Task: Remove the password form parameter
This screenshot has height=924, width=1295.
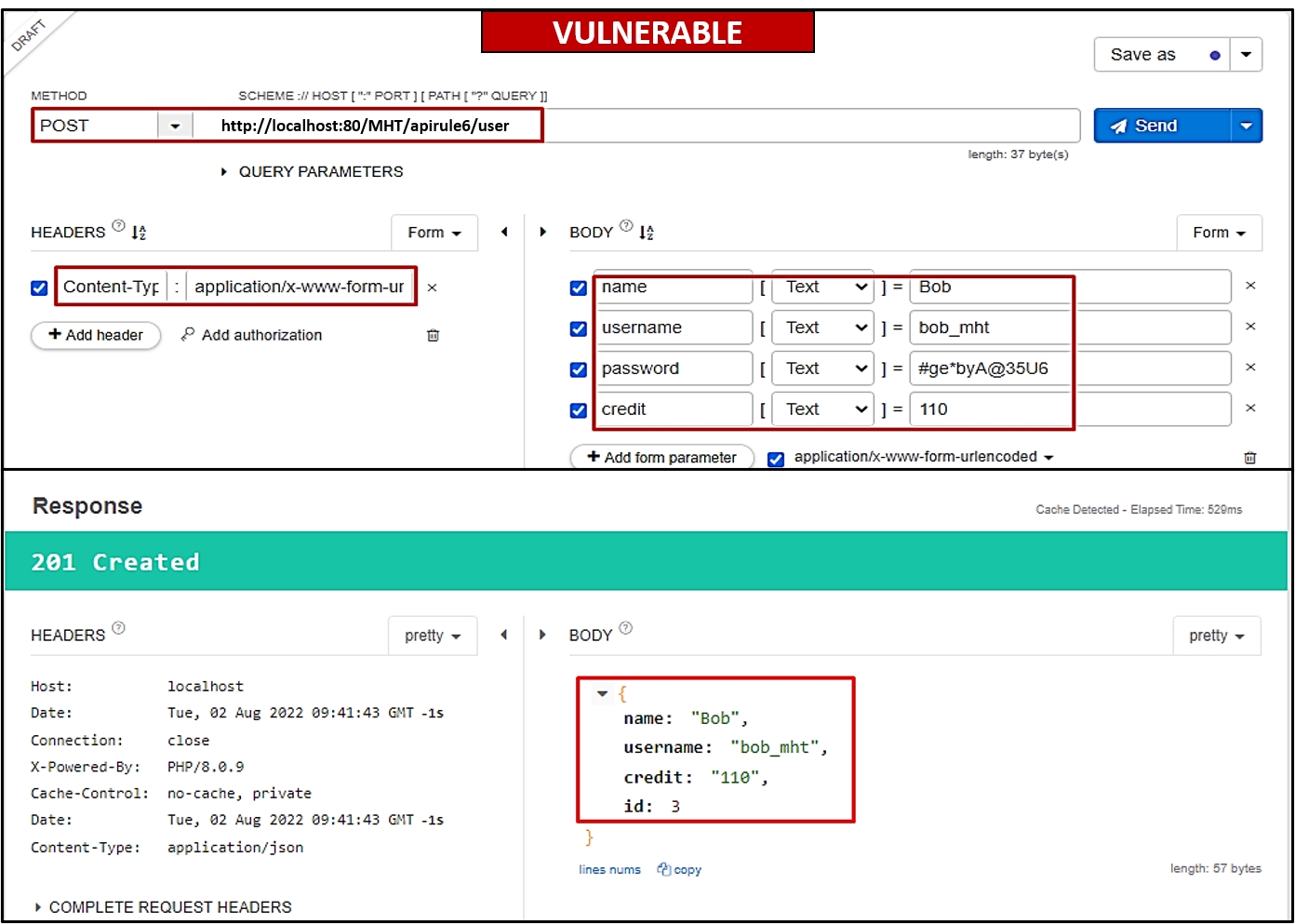Action: (x=1250, y=368)
